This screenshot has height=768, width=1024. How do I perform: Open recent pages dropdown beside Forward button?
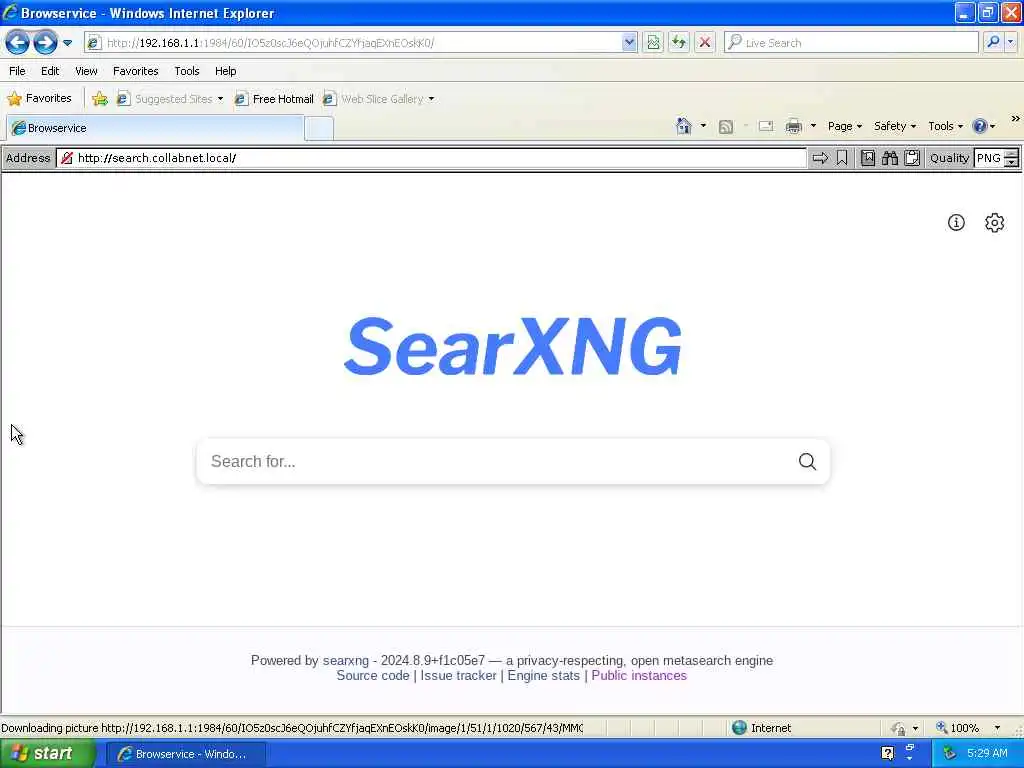point(67,43)
